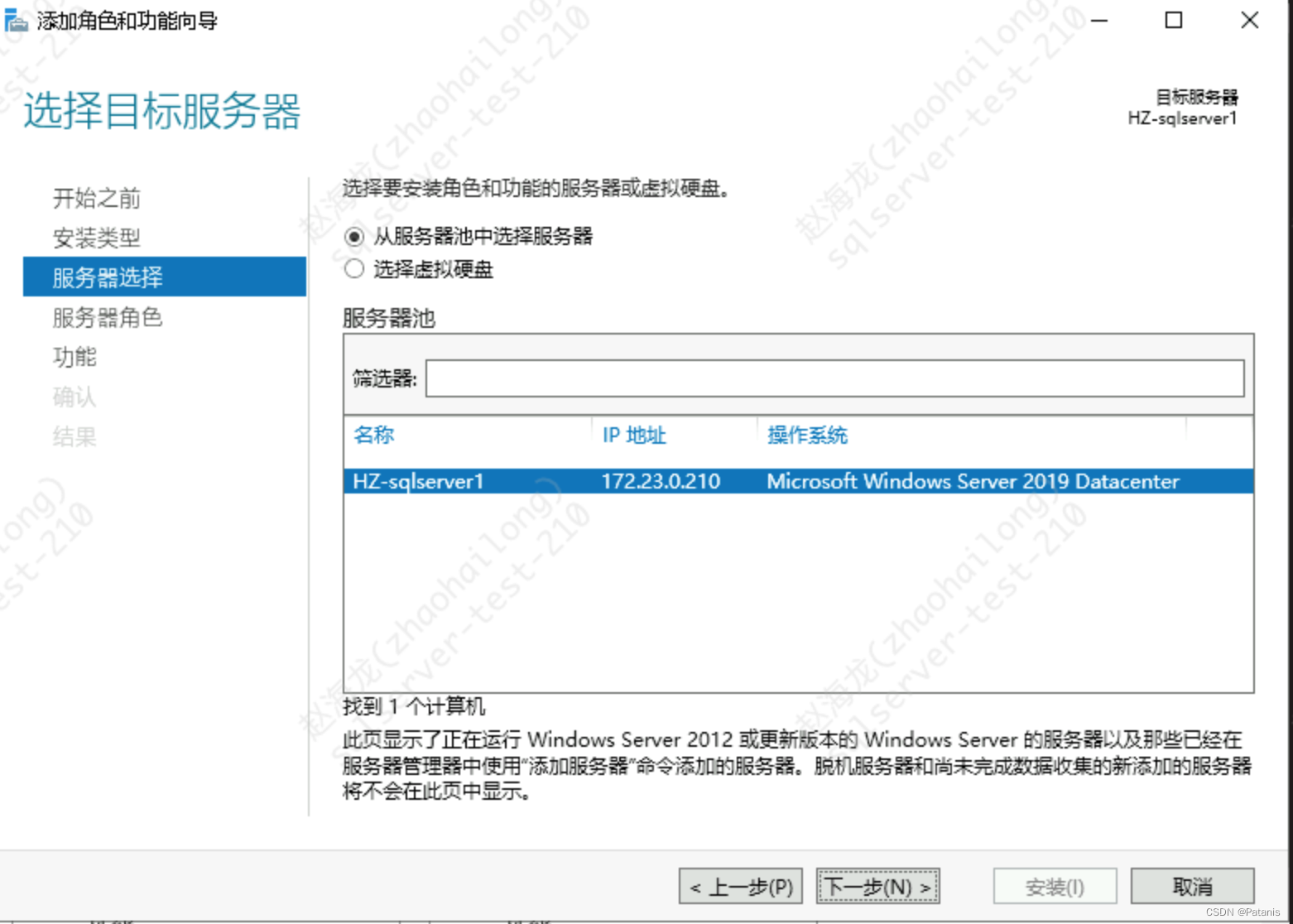Focus the 筛选器 filter input field
The image size is (1293, 924).
click(834, 378)
